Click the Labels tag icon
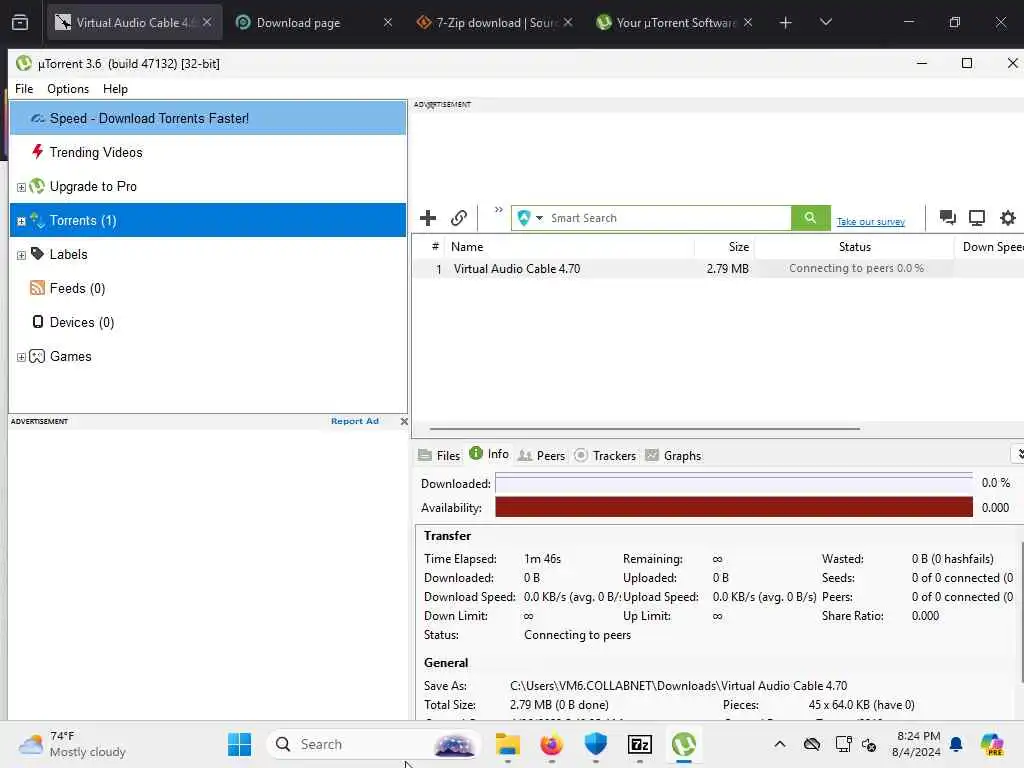The height and width of the screenshot is (768, 1024). click(x=38, y=253)
